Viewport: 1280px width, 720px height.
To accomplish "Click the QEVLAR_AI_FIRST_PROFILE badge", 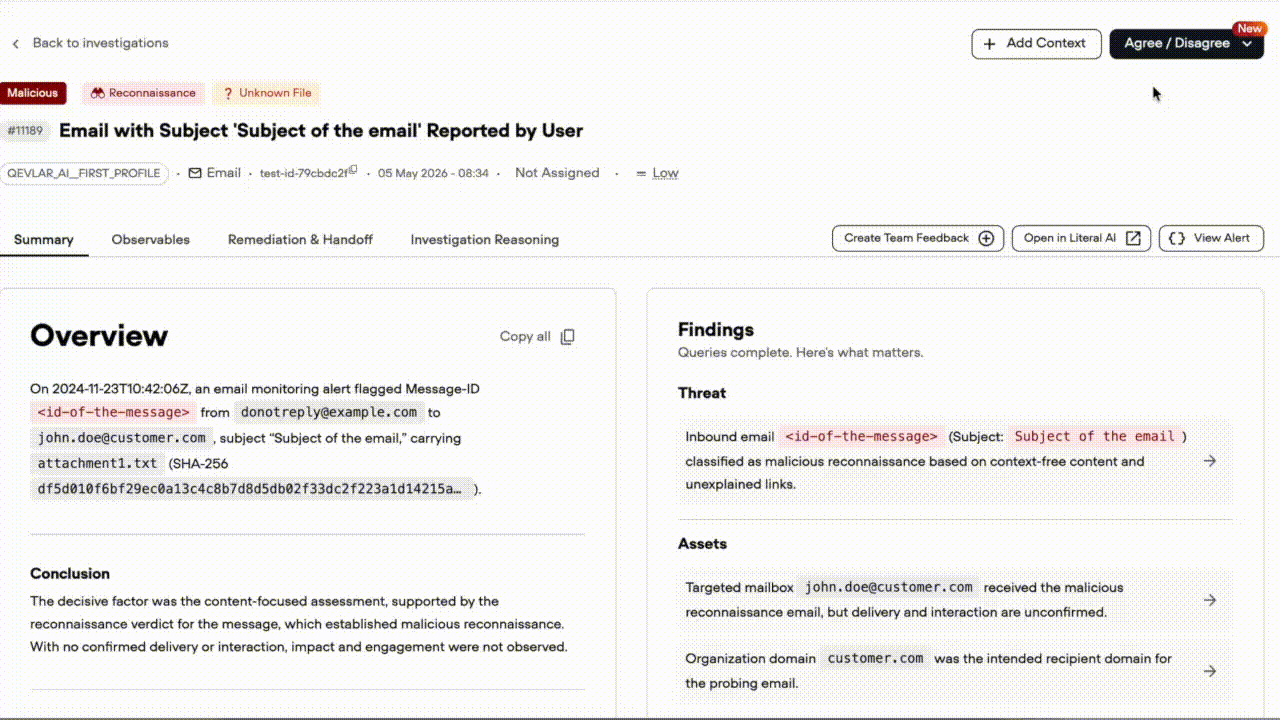I will [x=84, y=173].
